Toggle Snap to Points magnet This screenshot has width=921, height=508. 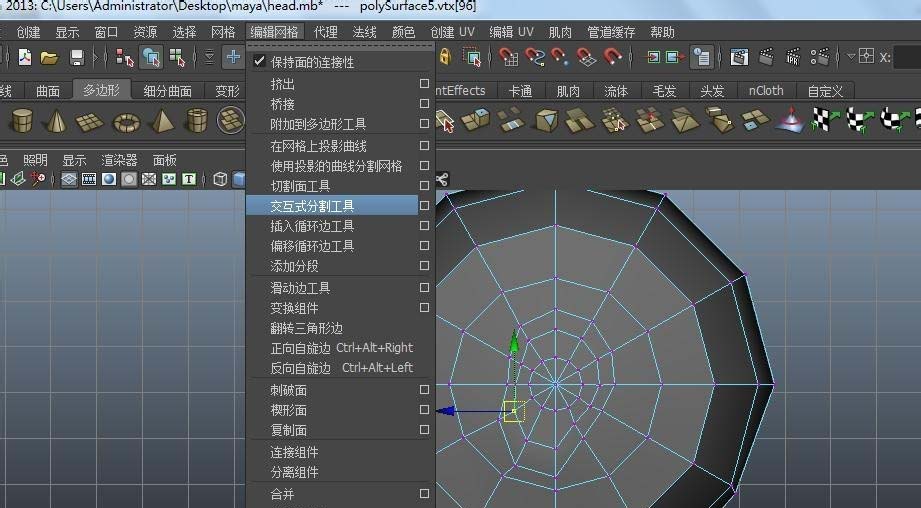pos(559,56)
